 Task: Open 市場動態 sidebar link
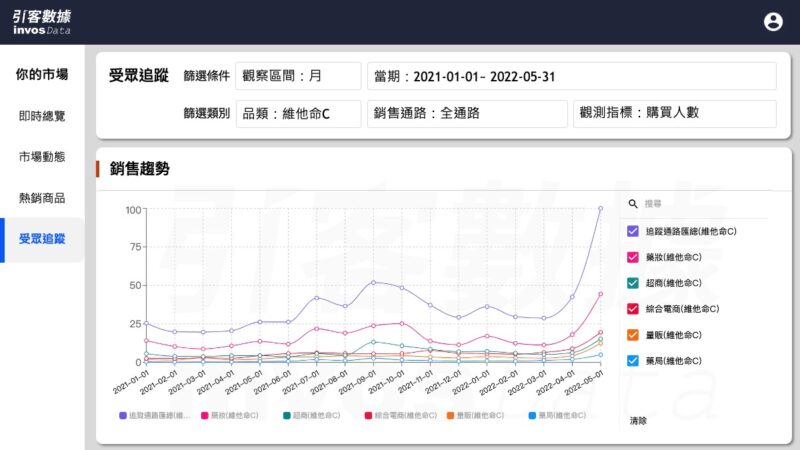(42, 157)
